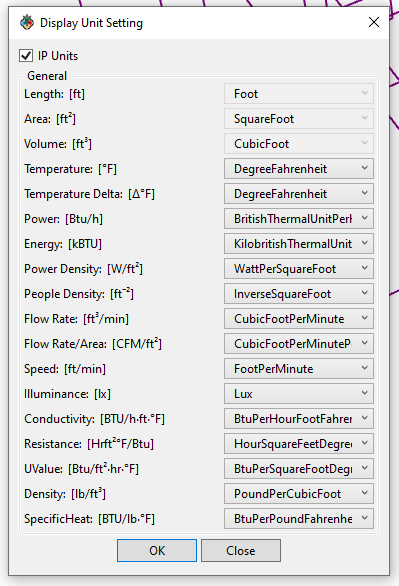The height and width of the screenshot is (586, 399).
Task: Expand the Temperature Delta unit dropdown
Action: [x=299, y=194]
